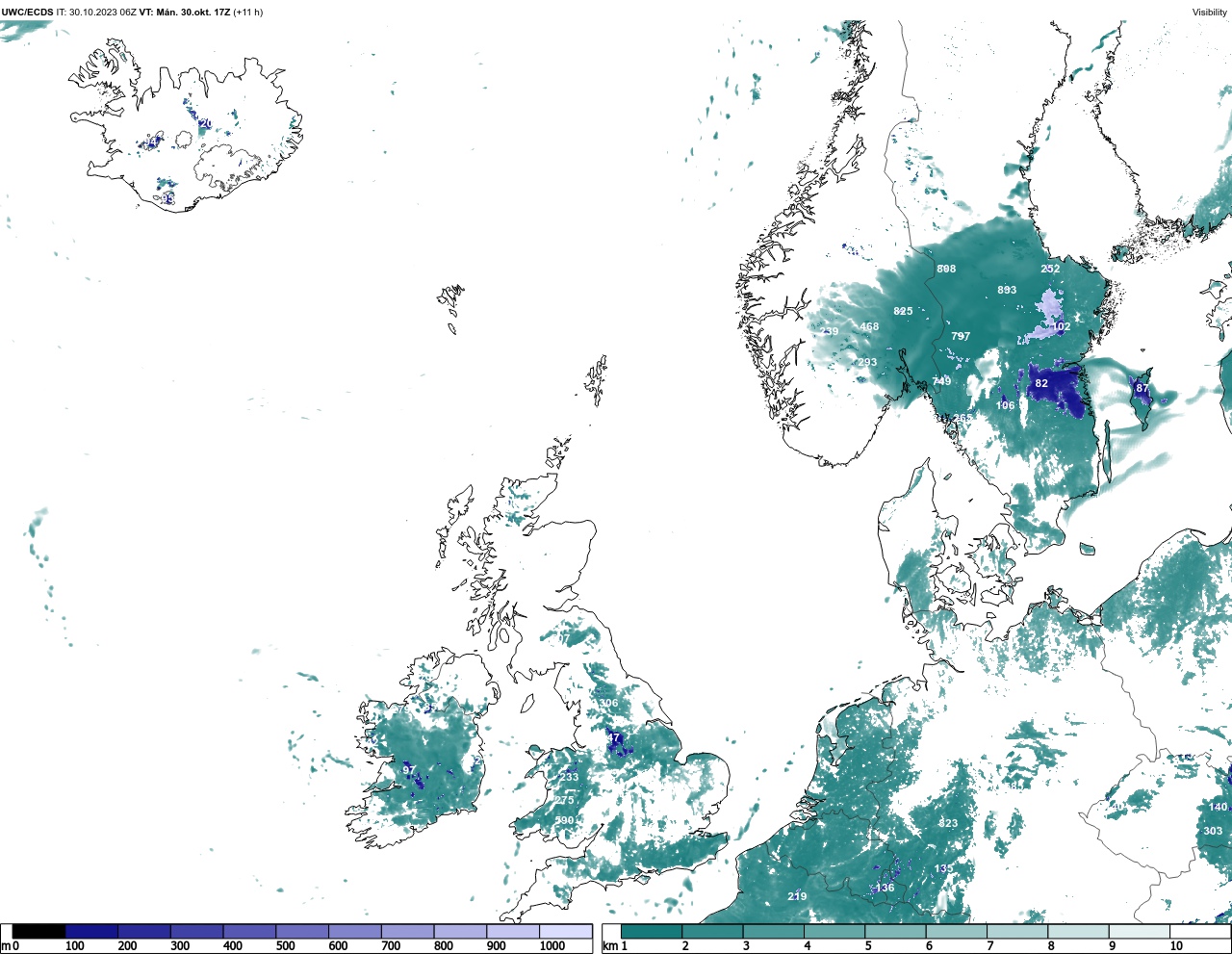The width and height of the screenshot is (1232, 954).
Task: Click the 'UWC/ECDS' header text
Action: (x=27, y=13)
